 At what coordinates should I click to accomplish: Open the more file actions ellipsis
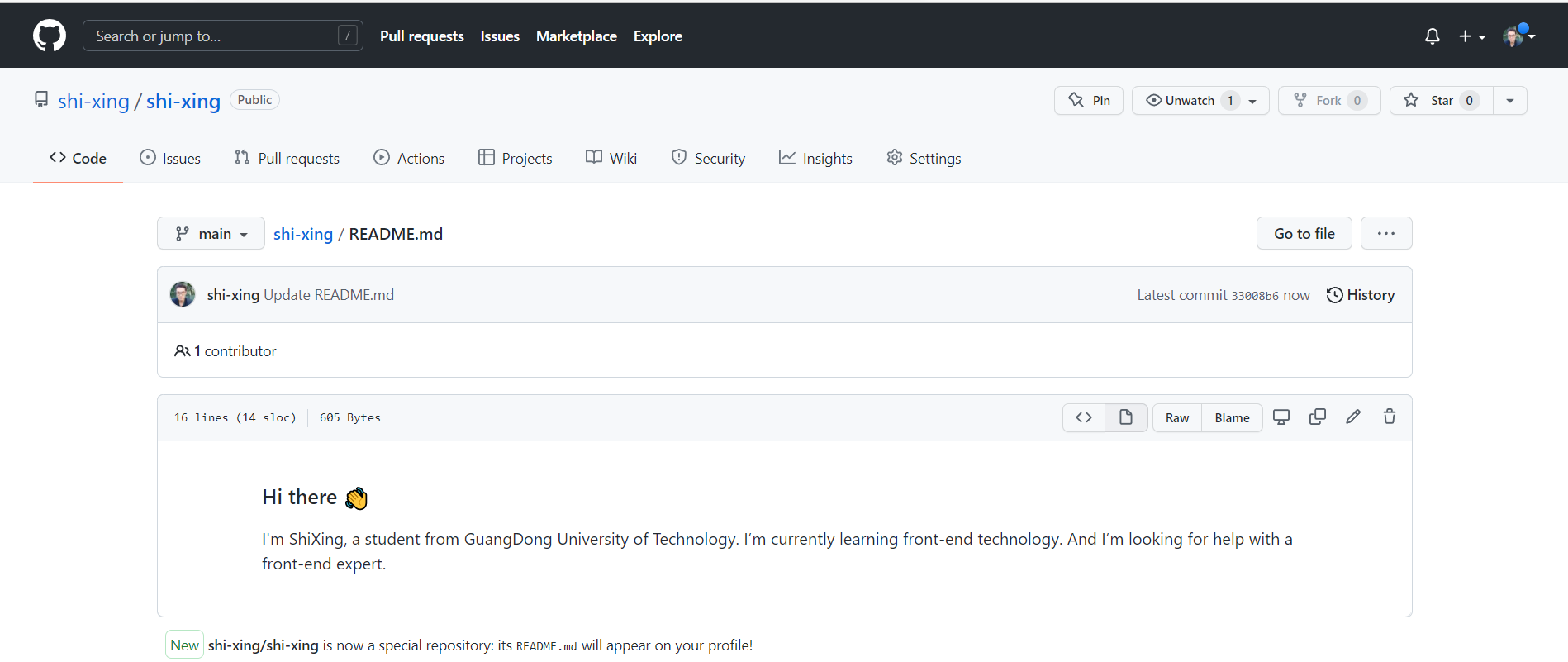[1385, 233]
